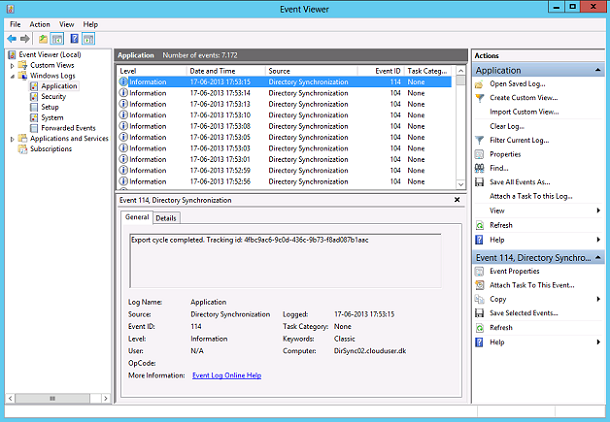Select the event logged at 17-06-2013 17:53:08

point(285,126)
